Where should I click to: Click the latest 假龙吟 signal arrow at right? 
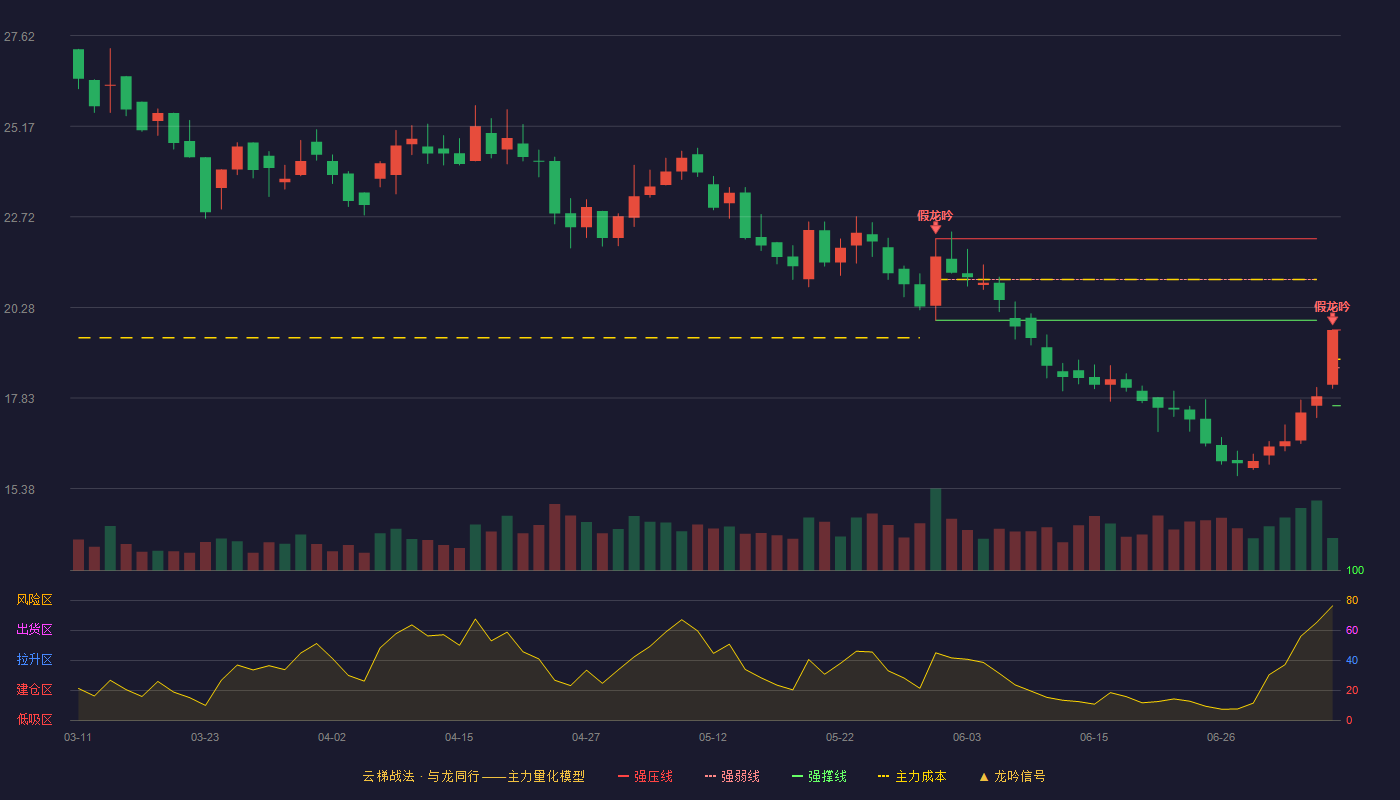(1332, 319)
